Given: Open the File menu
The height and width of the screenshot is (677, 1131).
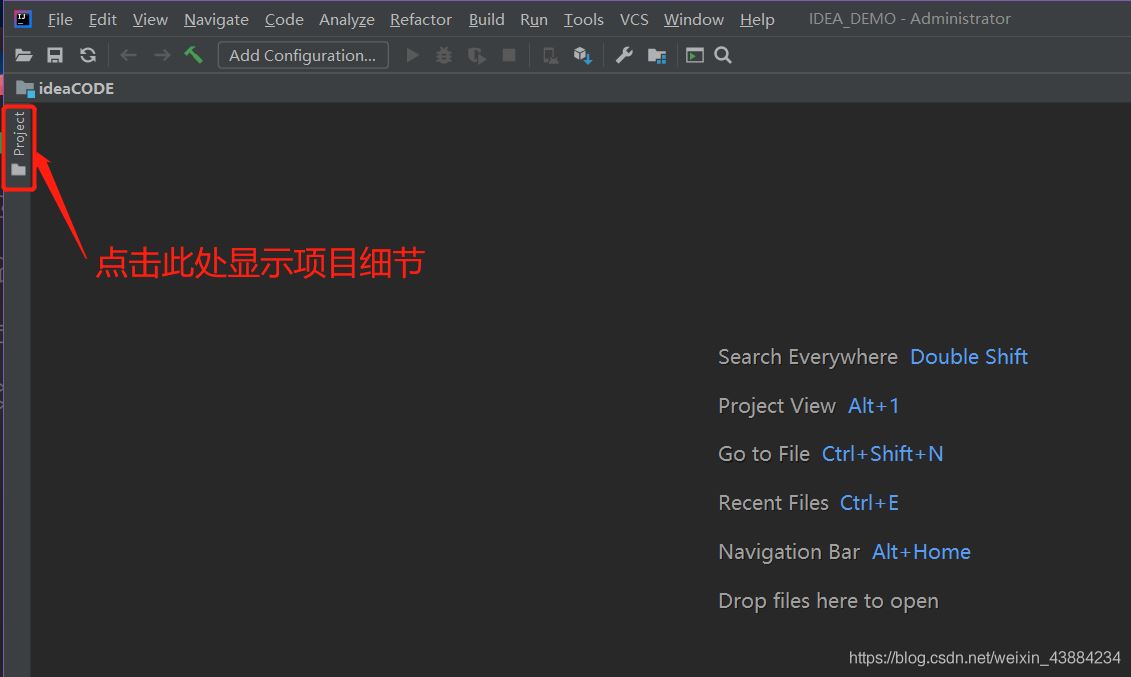Looking at the screenshot, I should (x=60, y=19).
